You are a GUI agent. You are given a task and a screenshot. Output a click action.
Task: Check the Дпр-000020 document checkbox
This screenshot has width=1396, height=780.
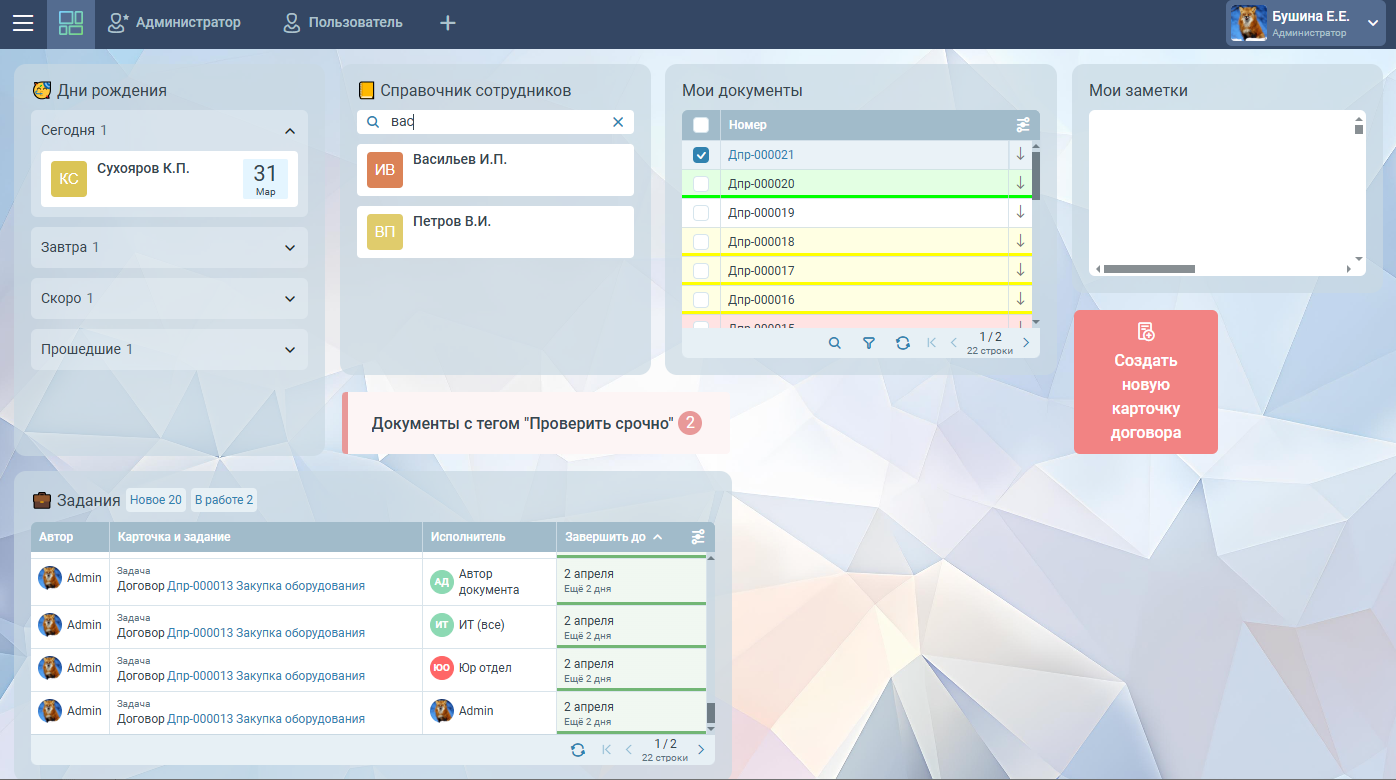(x=701, y=184)
